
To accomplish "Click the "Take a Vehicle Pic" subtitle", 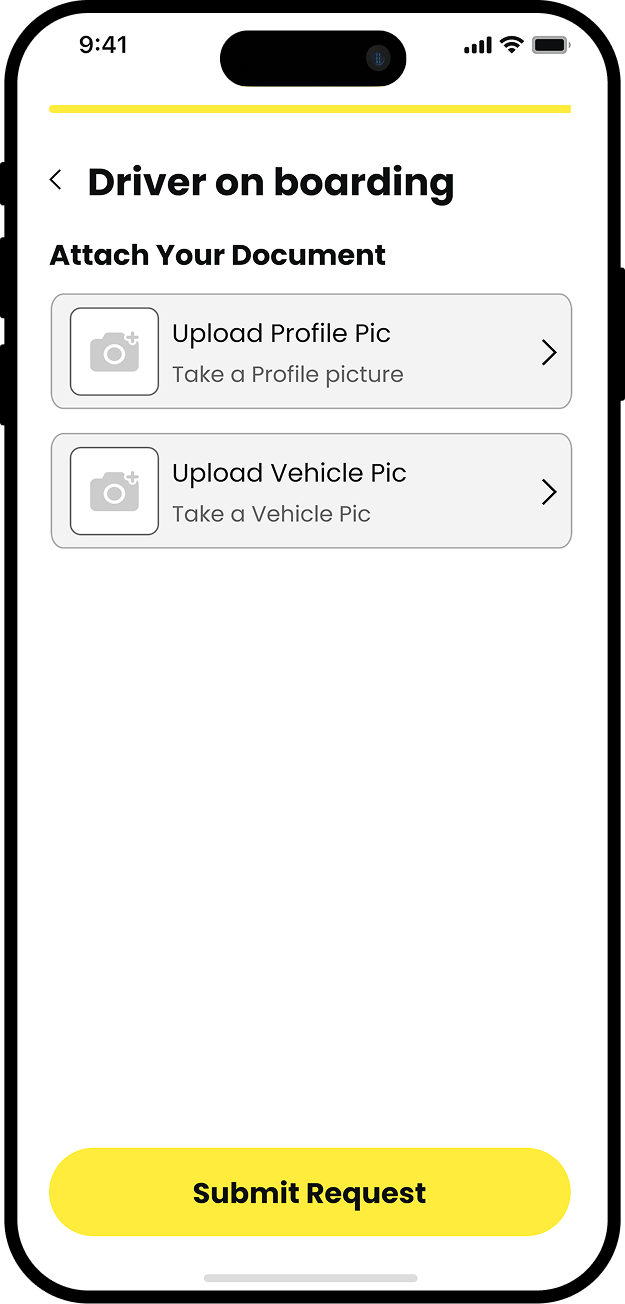I will coord(271,514).
